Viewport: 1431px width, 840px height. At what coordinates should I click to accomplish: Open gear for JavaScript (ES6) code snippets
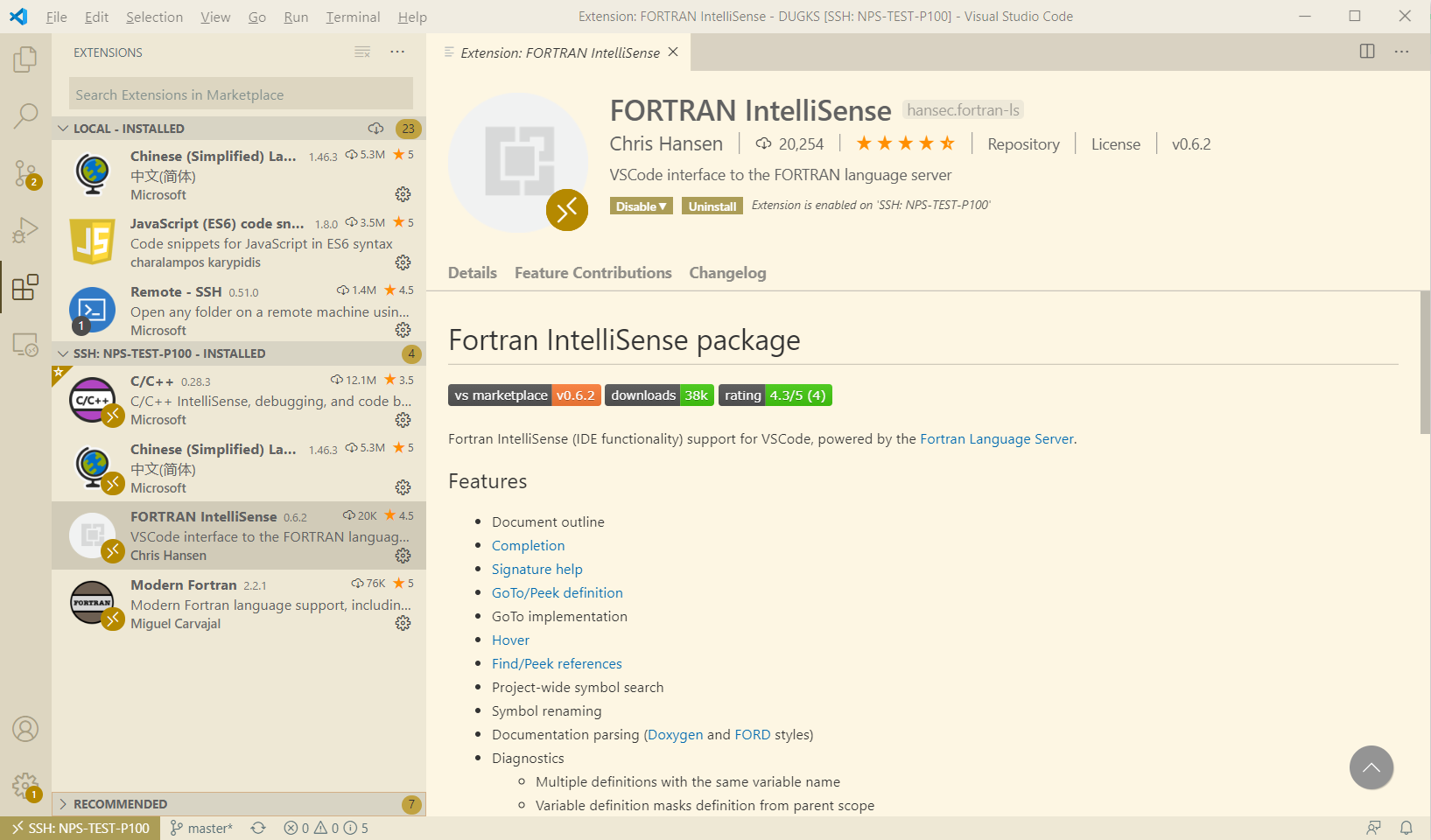403,262
